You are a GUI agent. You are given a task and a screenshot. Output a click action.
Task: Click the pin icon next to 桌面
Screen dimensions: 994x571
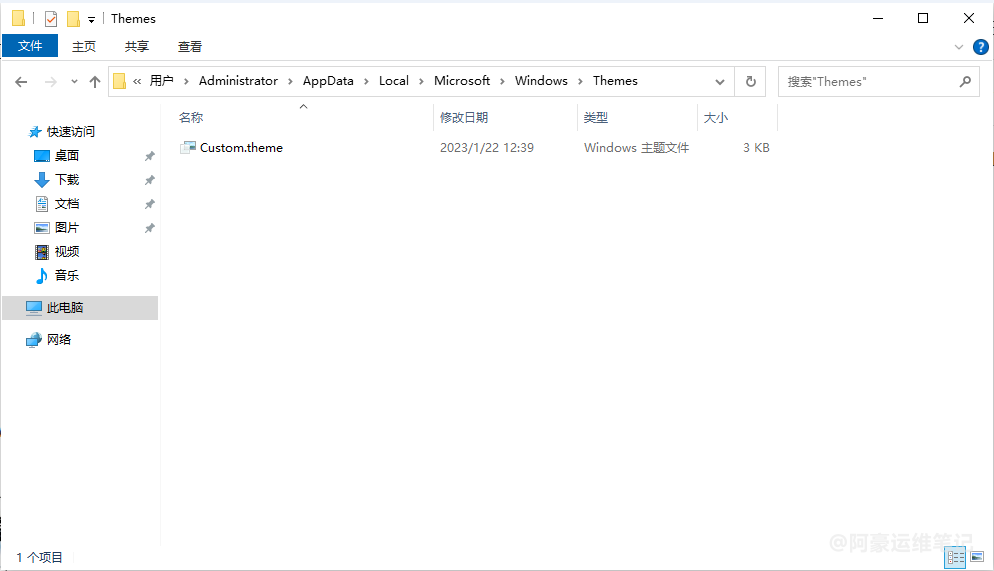tap(150, 156)
